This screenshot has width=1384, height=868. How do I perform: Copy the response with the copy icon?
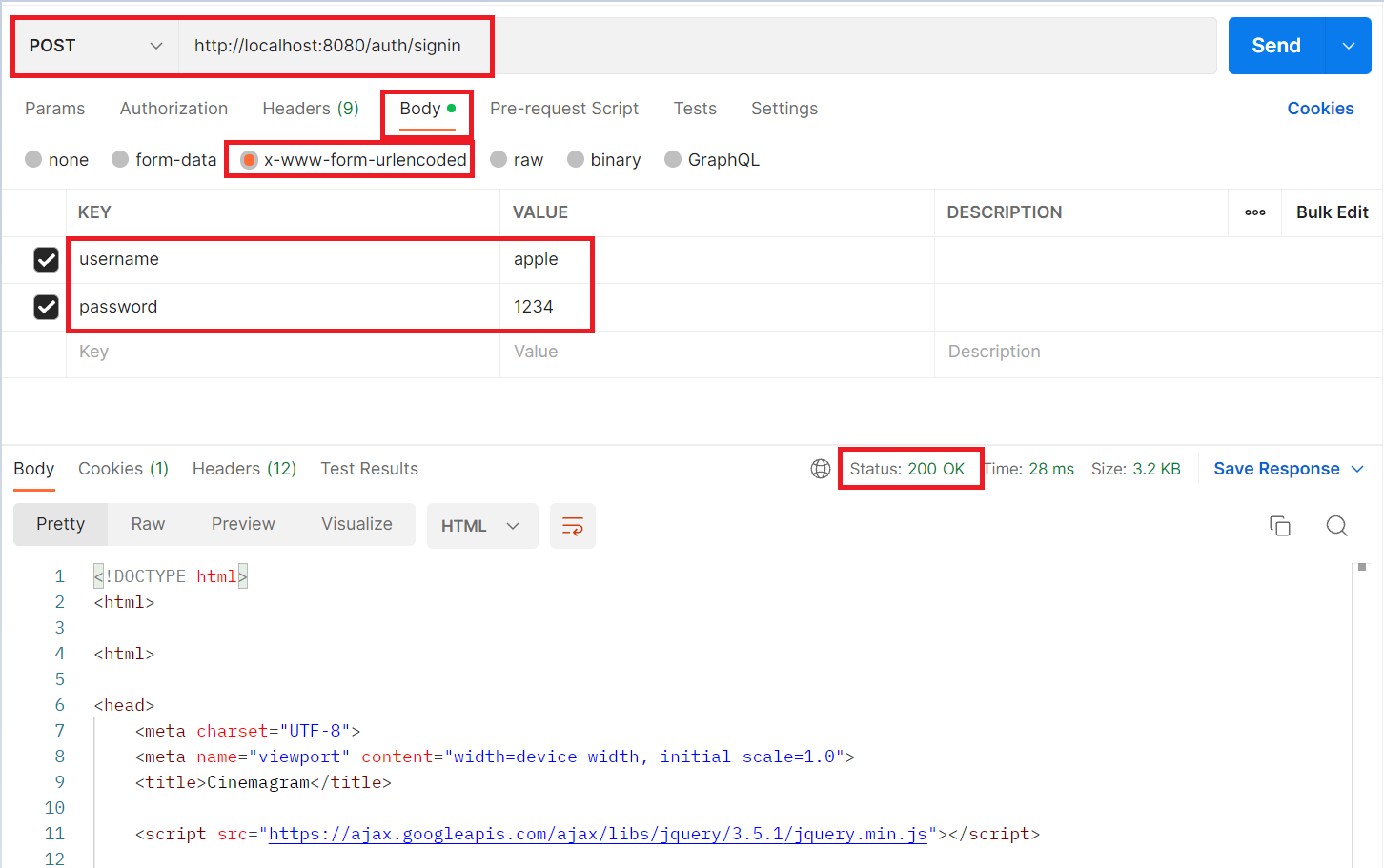[1280, 526]
